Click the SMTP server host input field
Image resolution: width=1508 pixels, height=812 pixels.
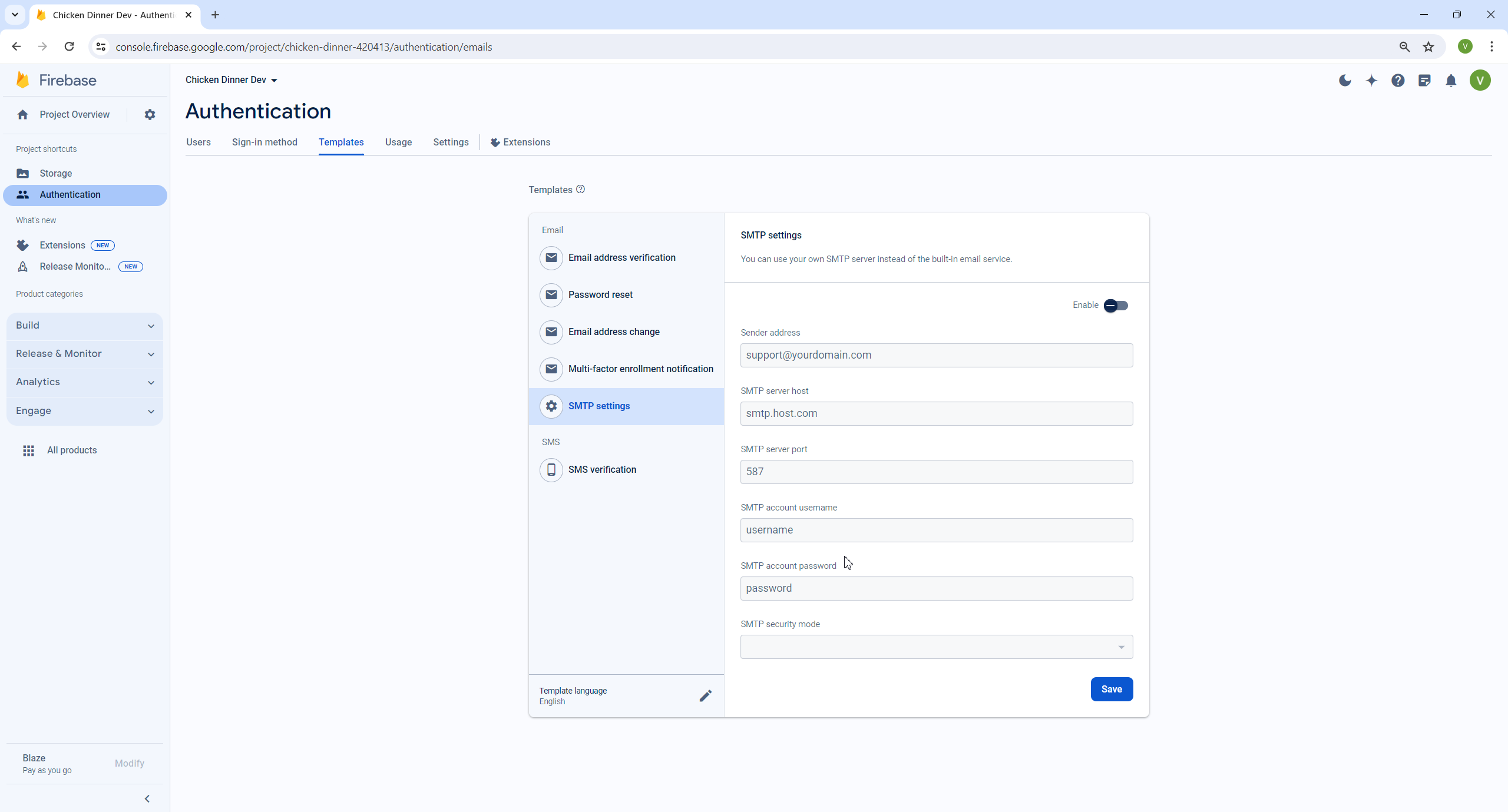935,413
